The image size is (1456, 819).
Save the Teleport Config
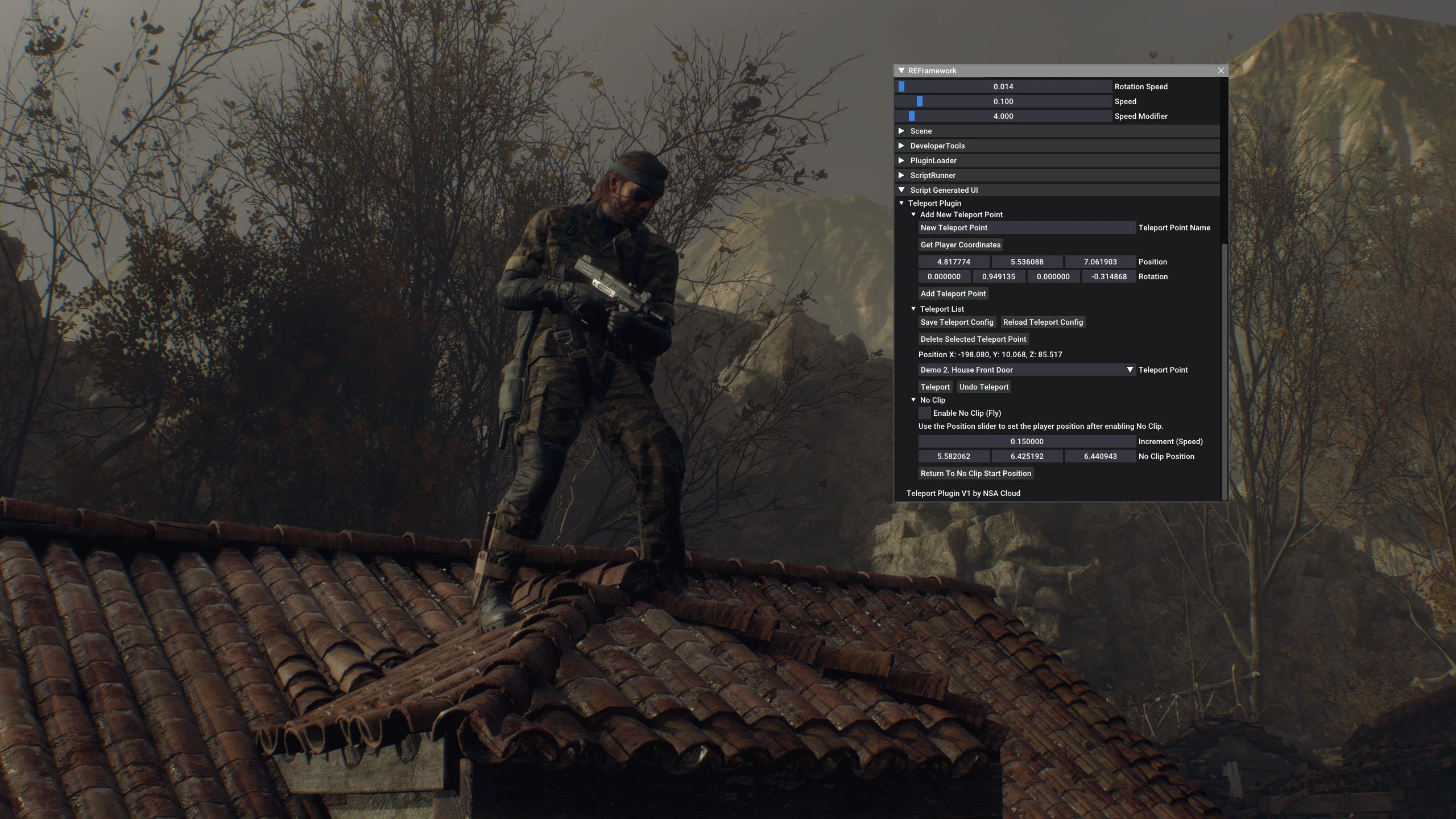coord(957,322)
